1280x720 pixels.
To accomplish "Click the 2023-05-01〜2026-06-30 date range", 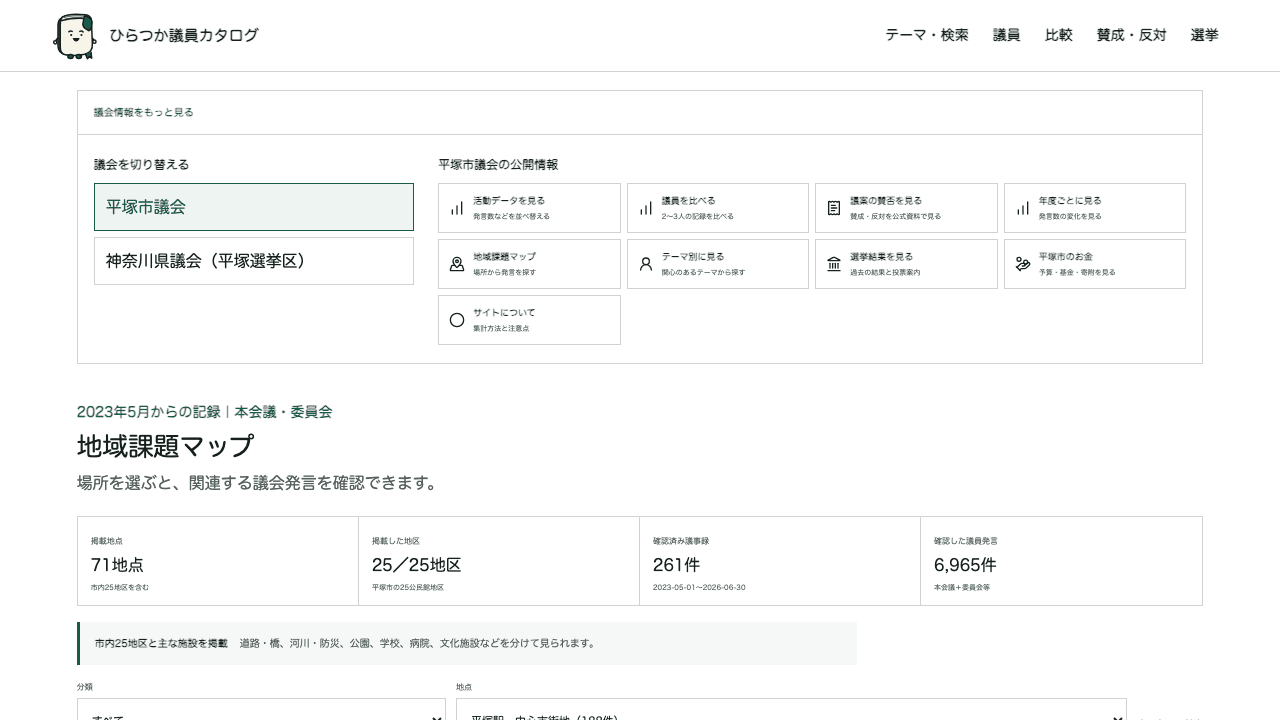I will click(699, 588).
